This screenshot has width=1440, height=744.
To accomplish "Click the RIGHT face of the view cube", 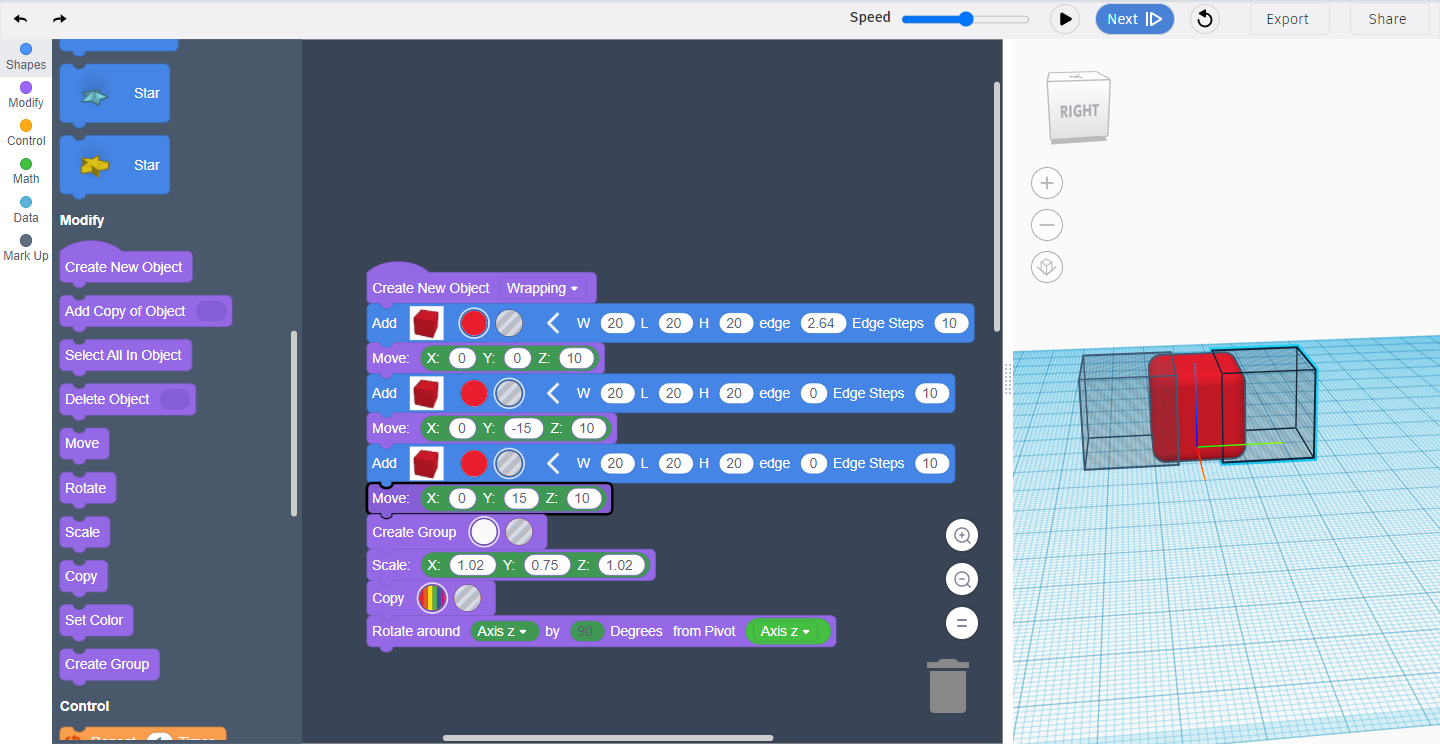I will click(x=1079, y=110).
